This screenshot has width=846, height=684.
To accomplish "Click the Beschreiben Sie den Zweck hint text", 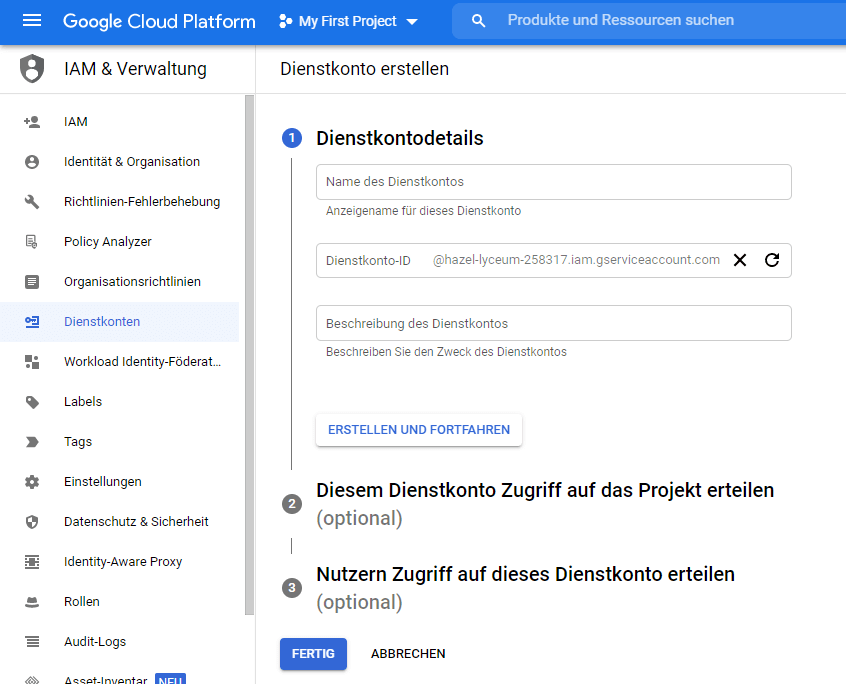I will pyautogui.click(x=446, y=352).
